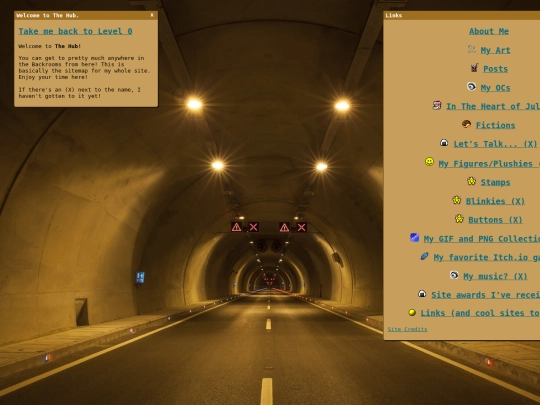Open the Site Credits link
This screenshot has width=540, height=405.
point(407,329)
